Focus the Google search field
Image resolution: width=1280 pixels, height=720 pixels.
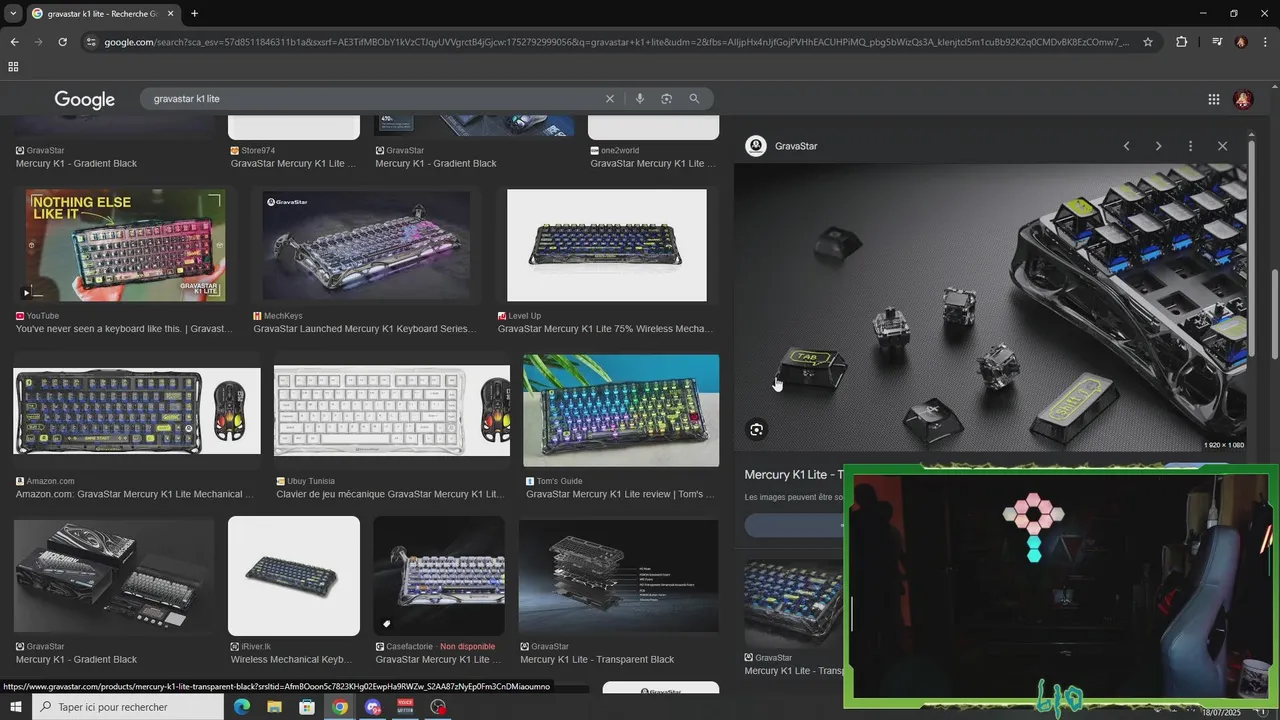pos(375,99)
